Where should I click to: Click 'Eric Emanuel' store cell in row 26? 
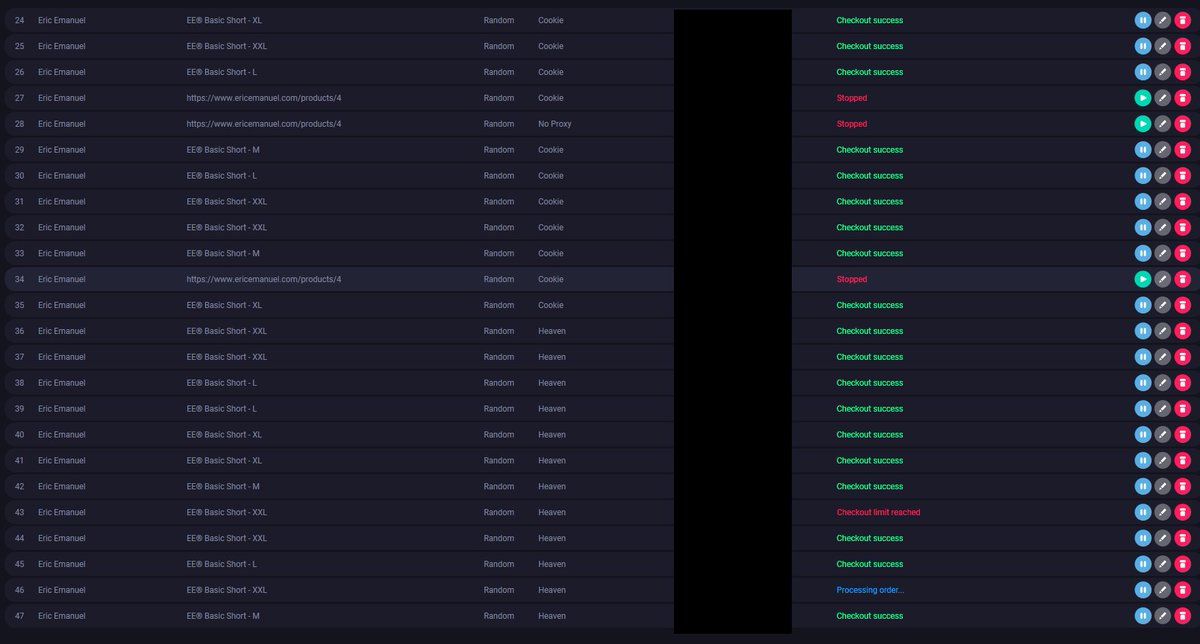[x=62, y=72]
